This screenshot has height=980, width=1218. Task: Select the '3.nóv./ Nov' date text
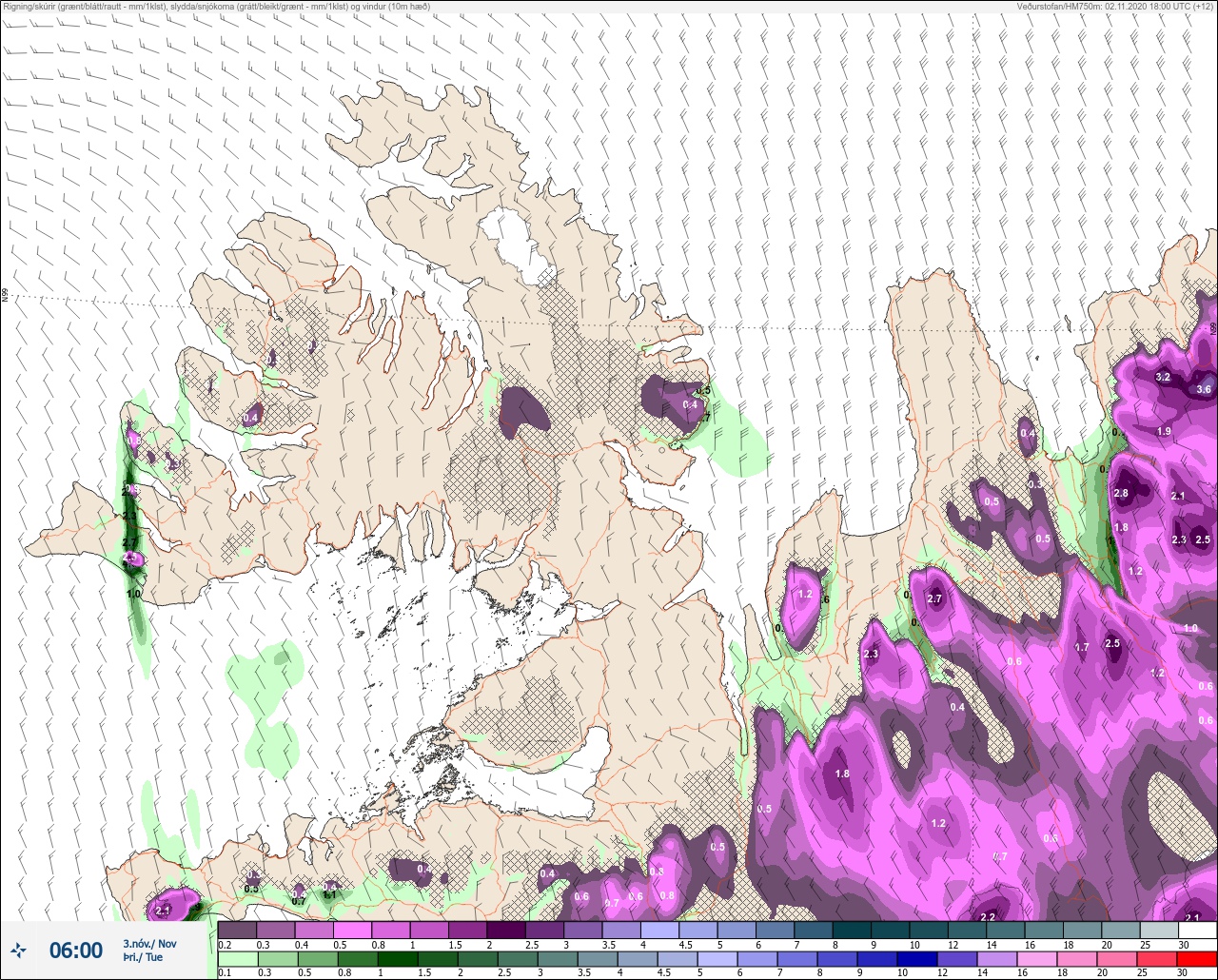click(150, 944)
